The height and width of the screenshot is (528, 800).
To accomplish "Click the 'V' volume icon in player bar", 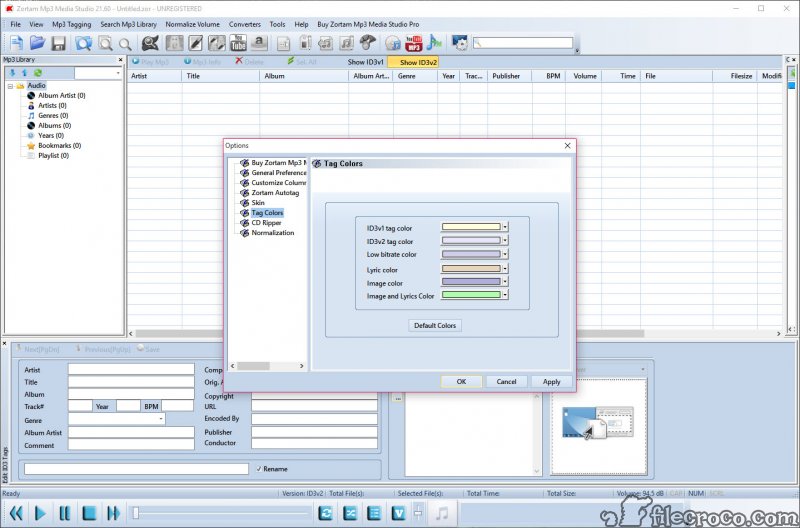I will 398,513.
